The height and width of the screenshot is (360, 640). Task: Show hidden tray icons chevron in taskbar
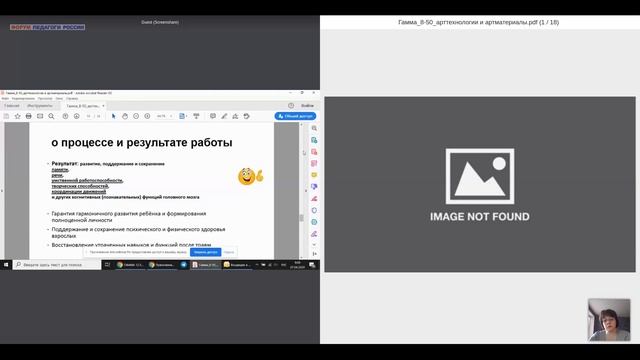(257, 265)
